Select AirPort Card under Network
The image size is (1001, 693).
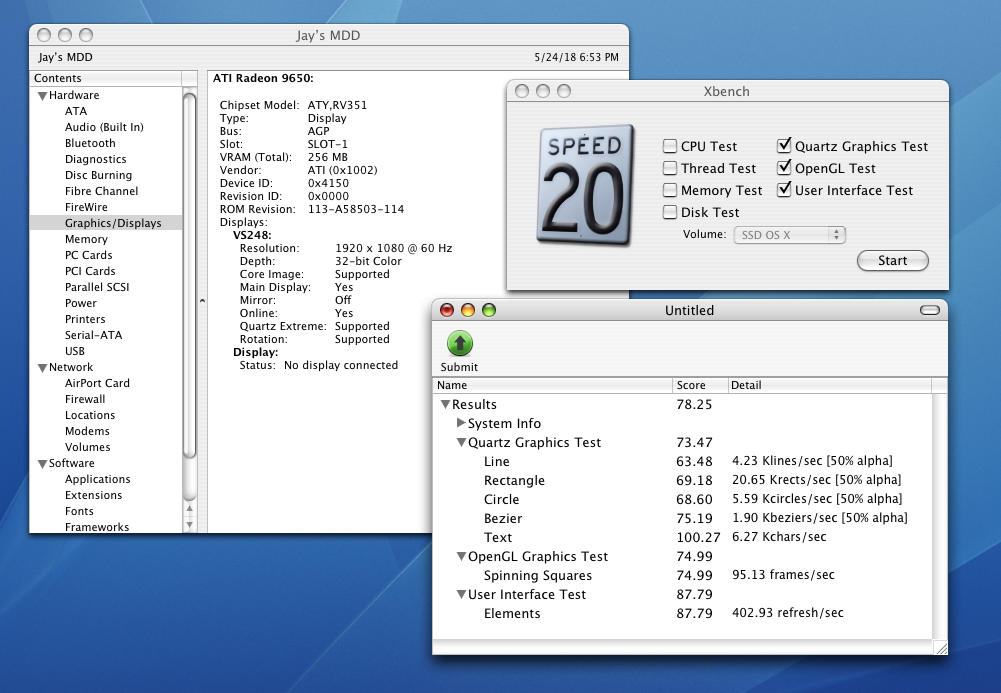[x=97, y=384]
